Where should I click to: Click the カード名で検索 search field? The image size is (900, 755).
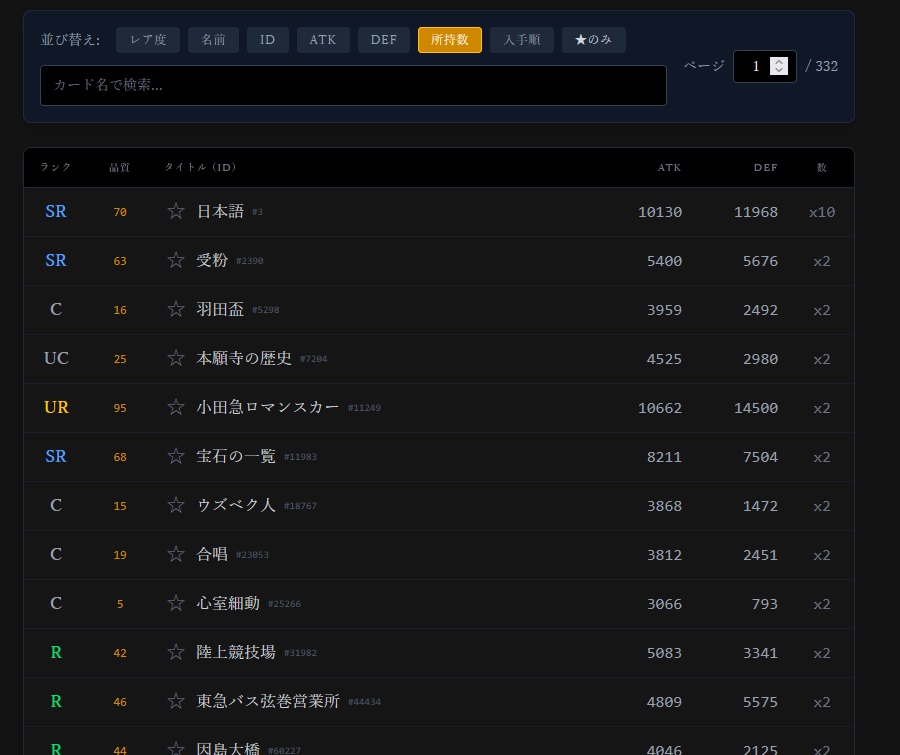click(x=353, y=85)
